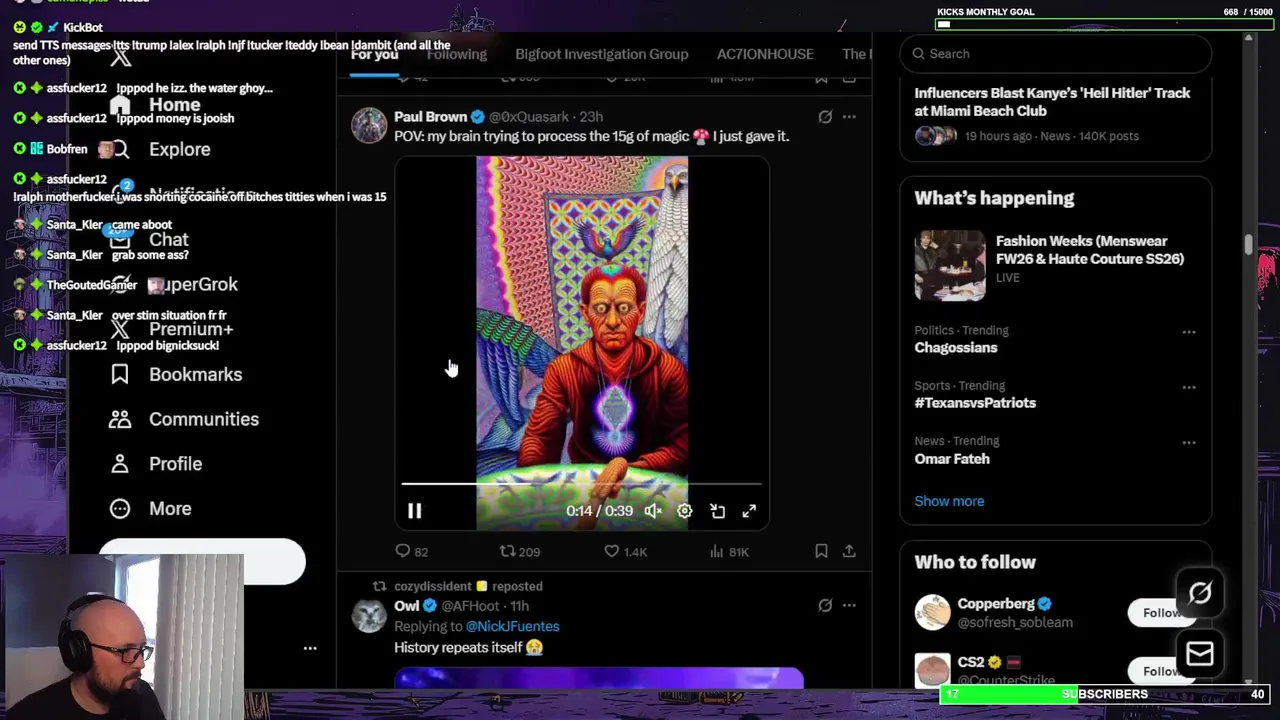Switch to the For you tab

(374, 54)
